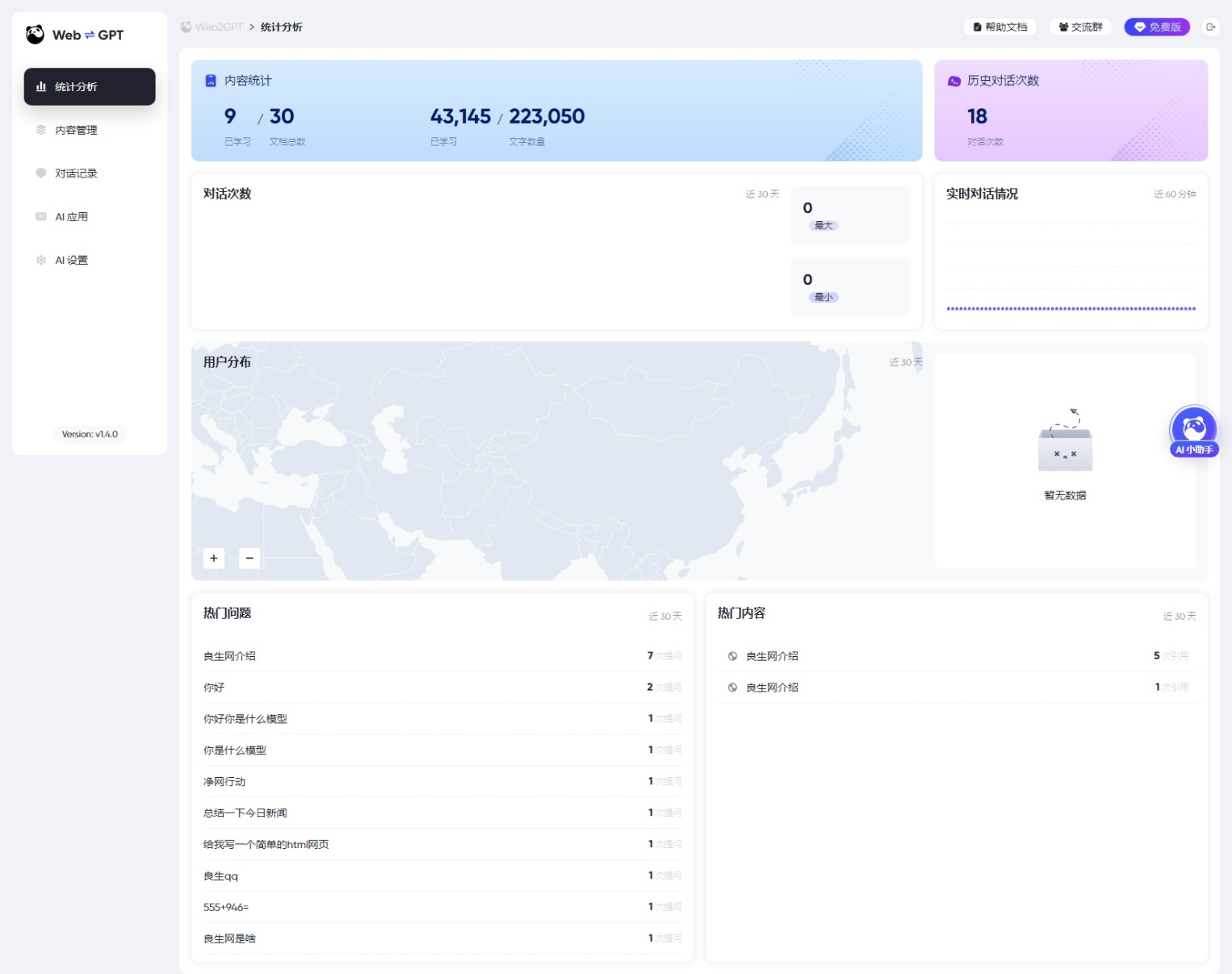Click the 良生网介绍 hot question row

pos(230,656)
